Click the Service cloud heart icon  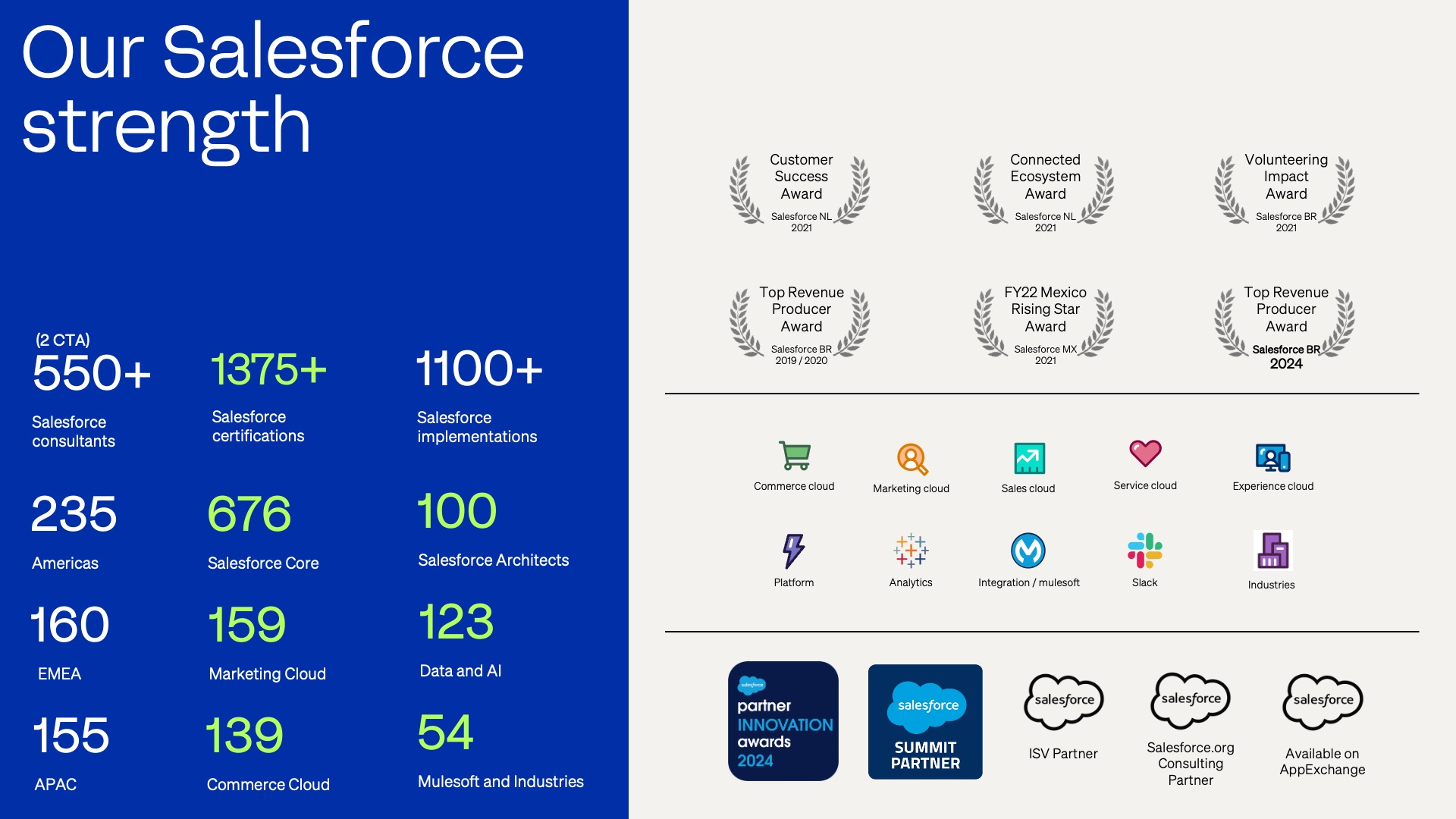pyautogui.click(x=1145, y=453)
